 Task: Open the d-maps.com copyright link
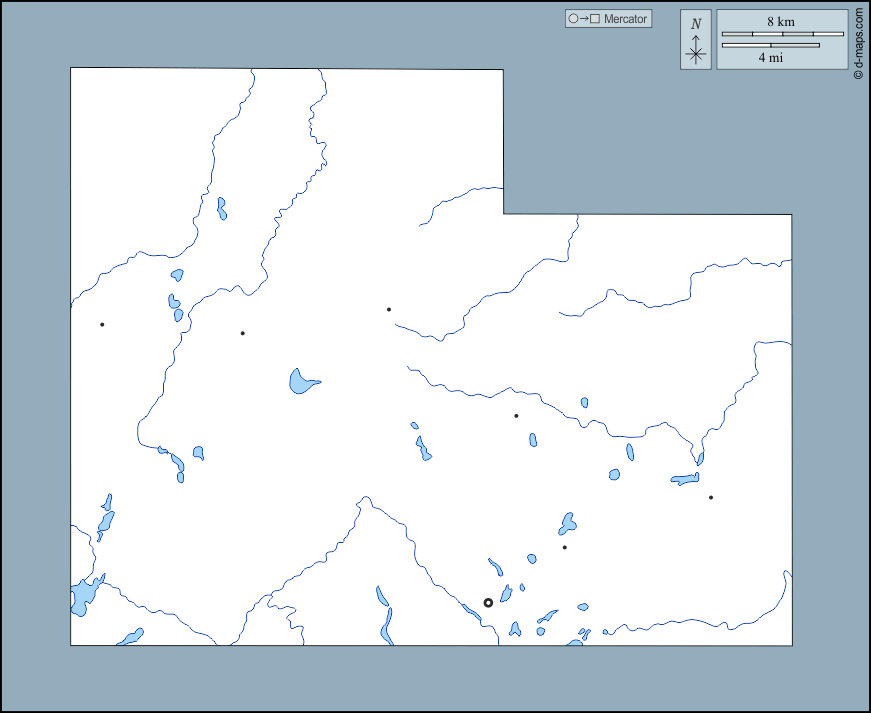[858, 44]
